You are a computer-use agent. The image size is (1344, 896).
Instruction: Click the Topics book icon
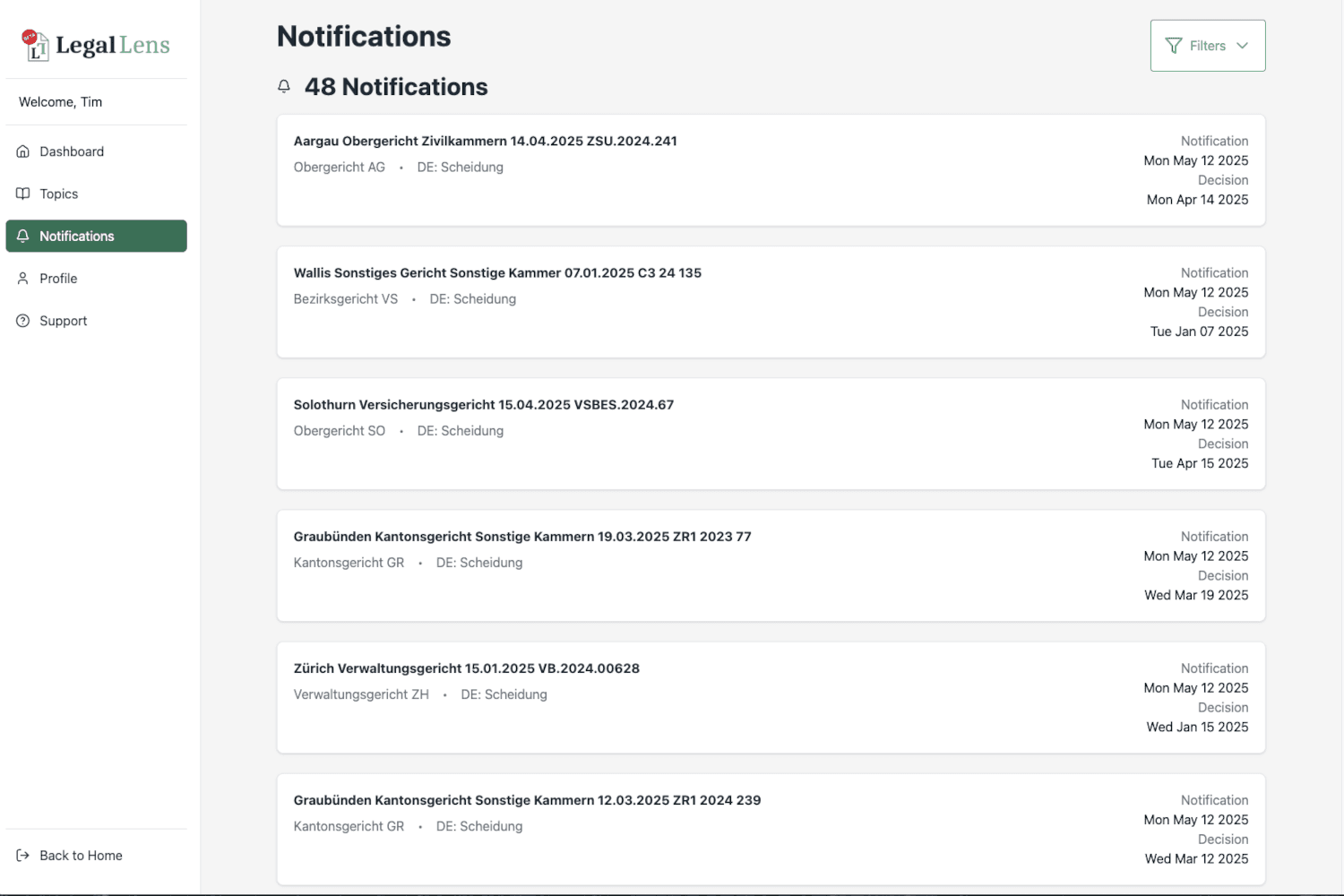pyautogui.click(x=23, y=194)
